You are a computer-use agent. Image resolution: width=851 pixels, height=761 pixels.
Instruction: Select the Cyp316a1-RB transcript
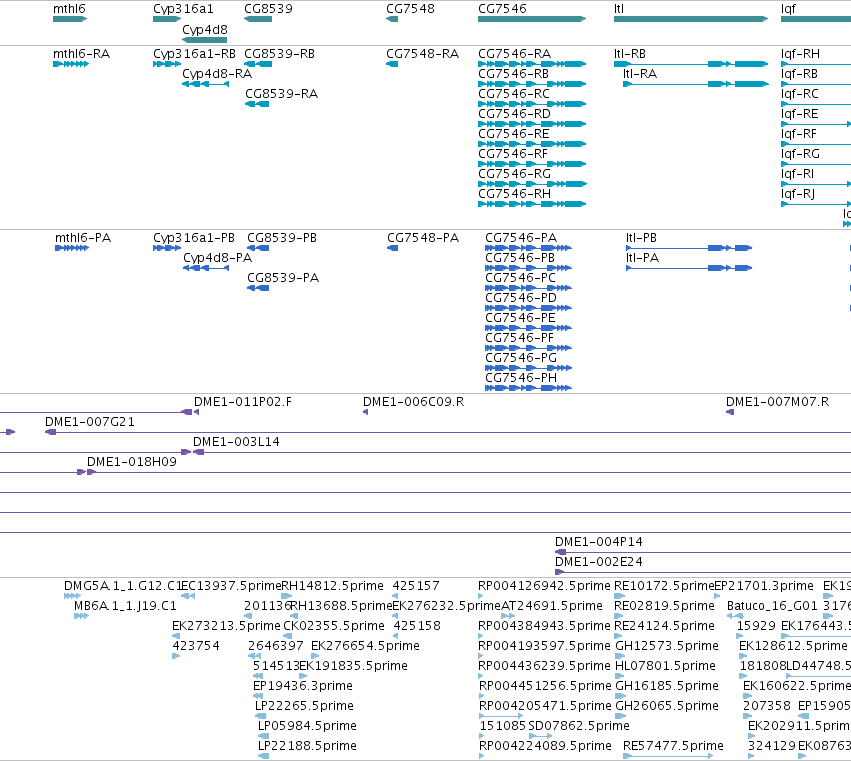167,64
